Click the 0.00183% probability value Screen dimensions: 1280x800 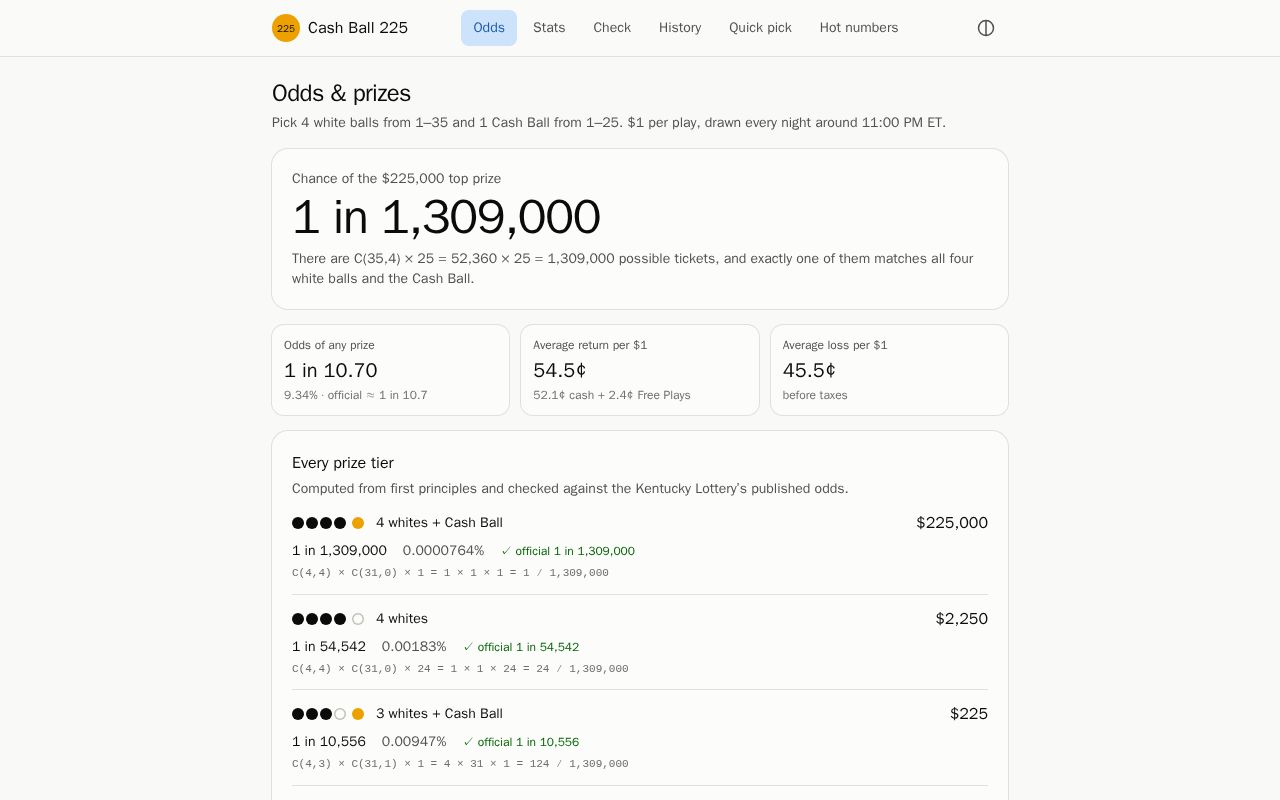[414, 647]
